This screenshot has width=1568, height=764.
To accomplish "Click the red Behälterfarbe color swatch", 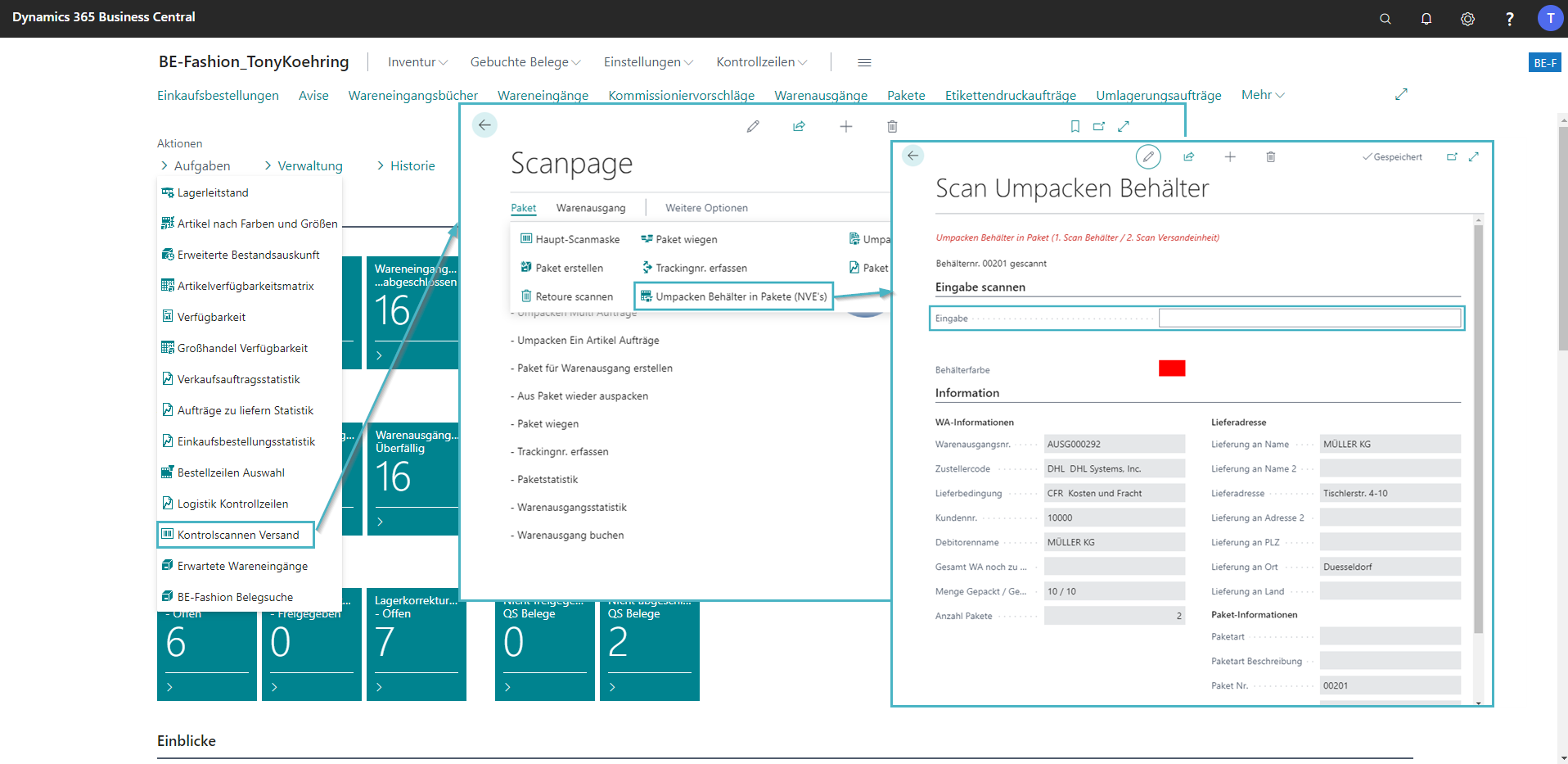I will (x=1171, y=368).
